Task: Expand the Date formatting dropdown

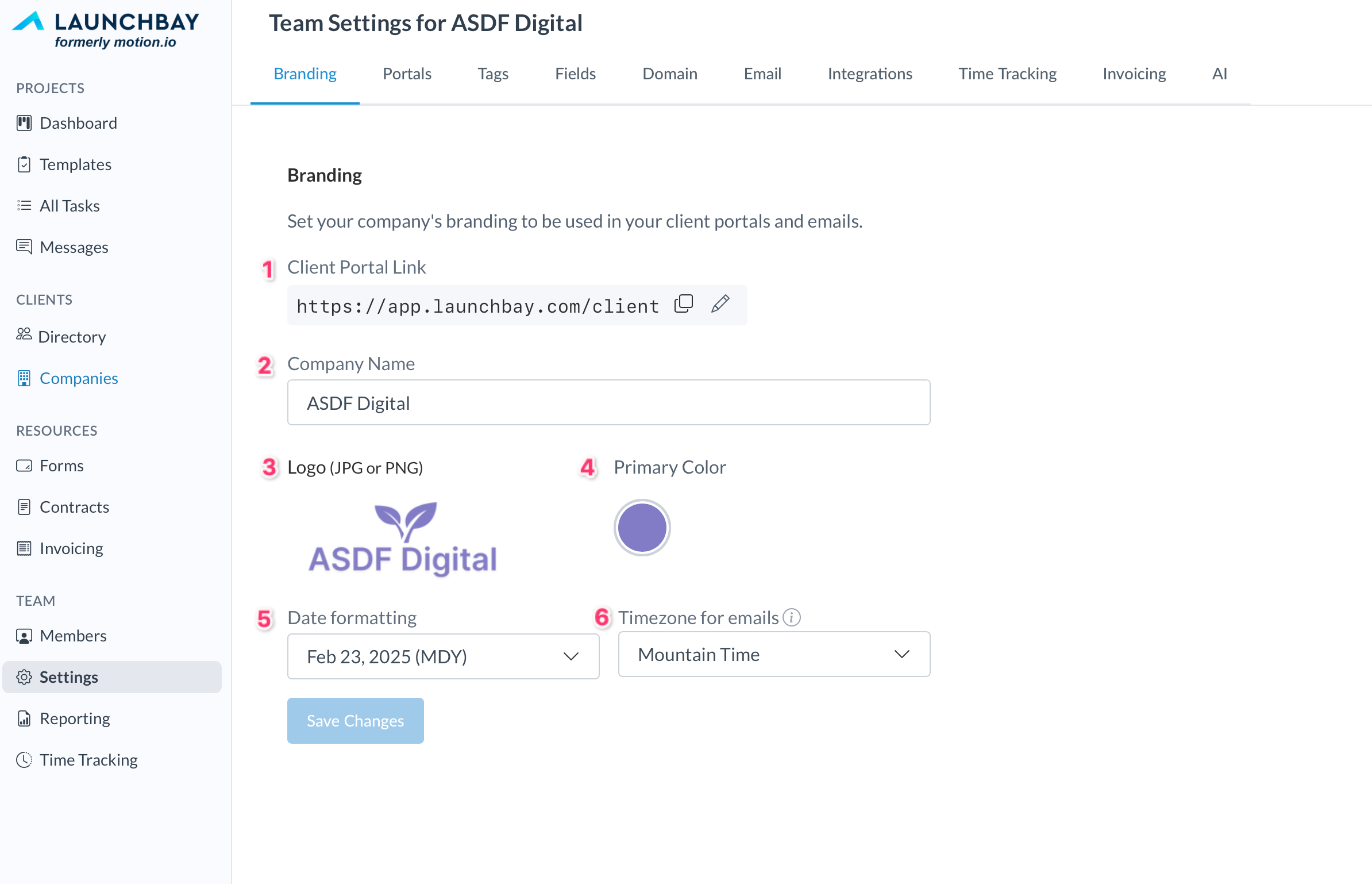Action: coord(443,656)
